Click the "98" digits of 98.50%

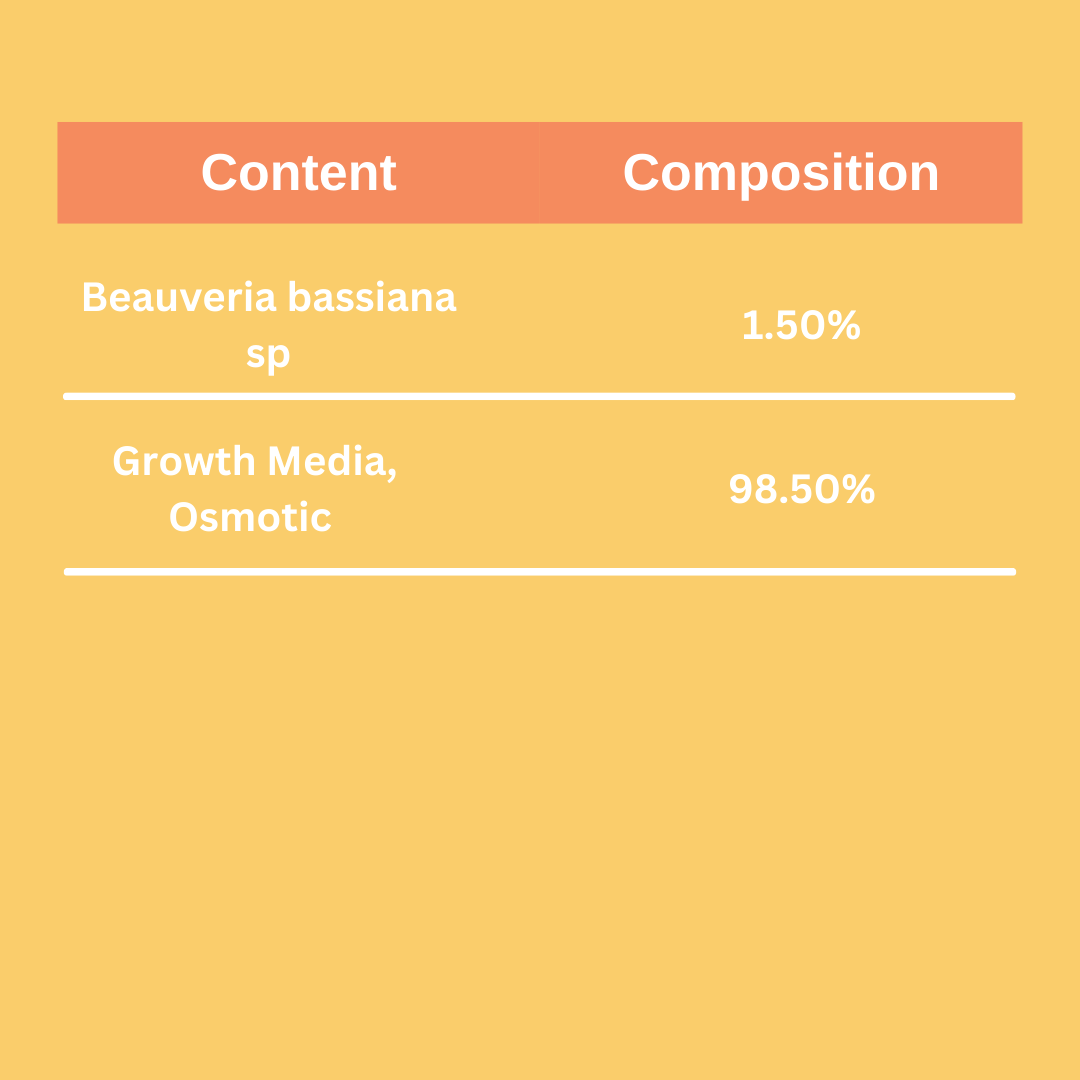(754, 490)
